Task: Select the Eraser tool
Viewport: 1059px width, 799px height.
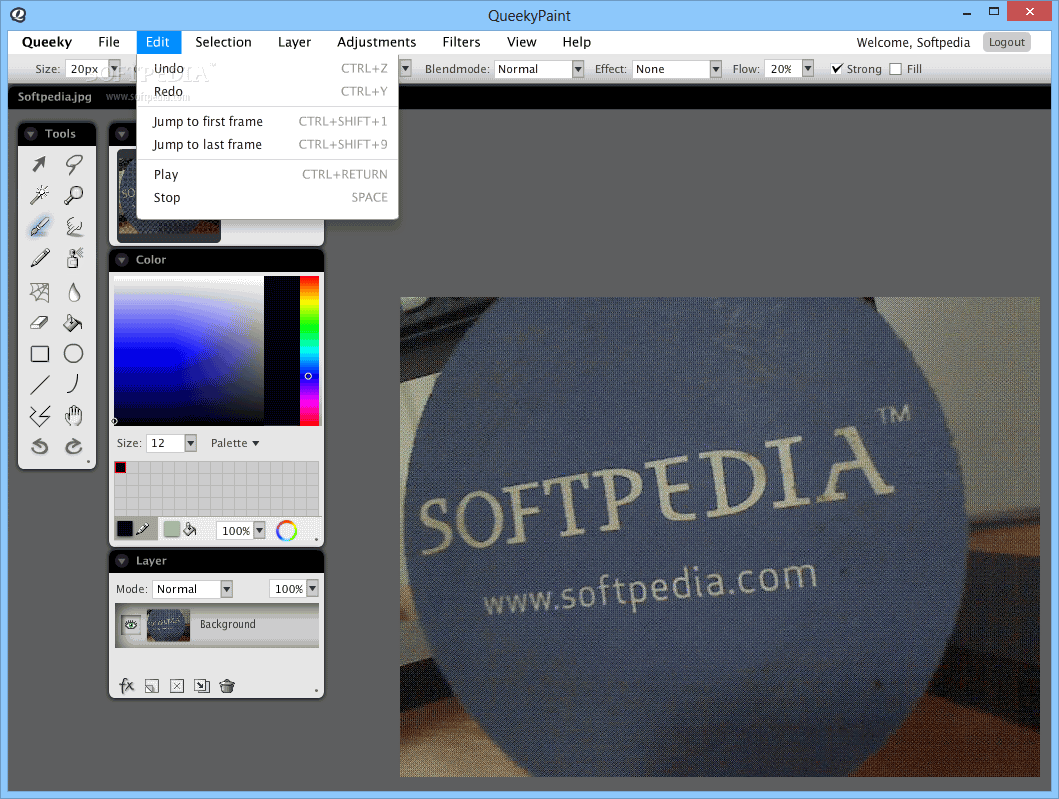Action: pos(39,323)
